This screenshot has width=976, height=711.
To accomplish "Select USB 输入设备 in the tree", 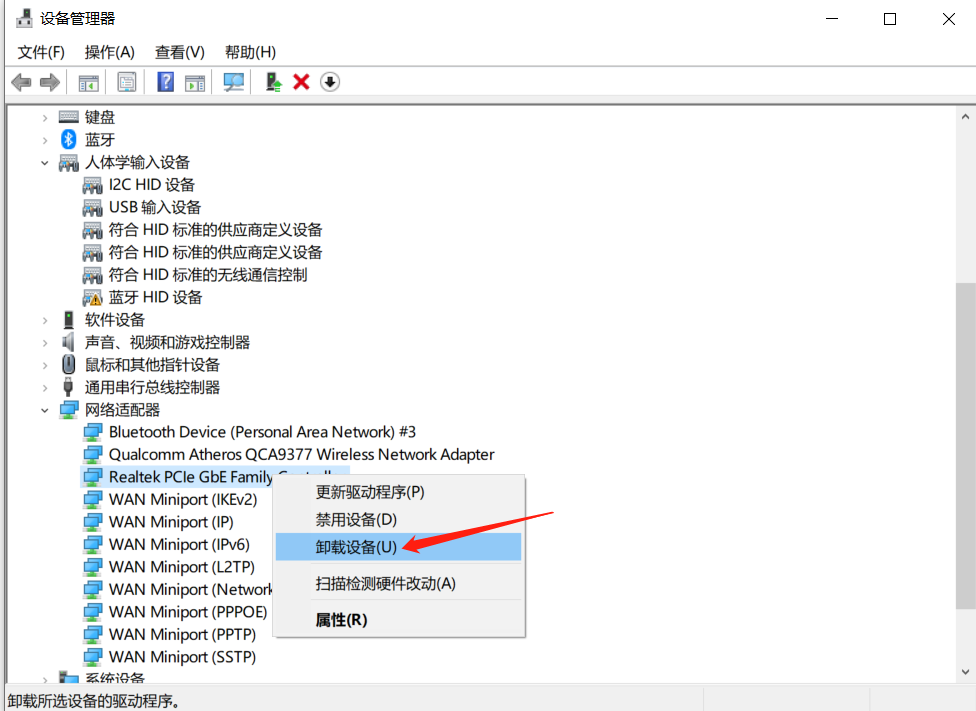I will pyautogui.click(x=155, y=207).
